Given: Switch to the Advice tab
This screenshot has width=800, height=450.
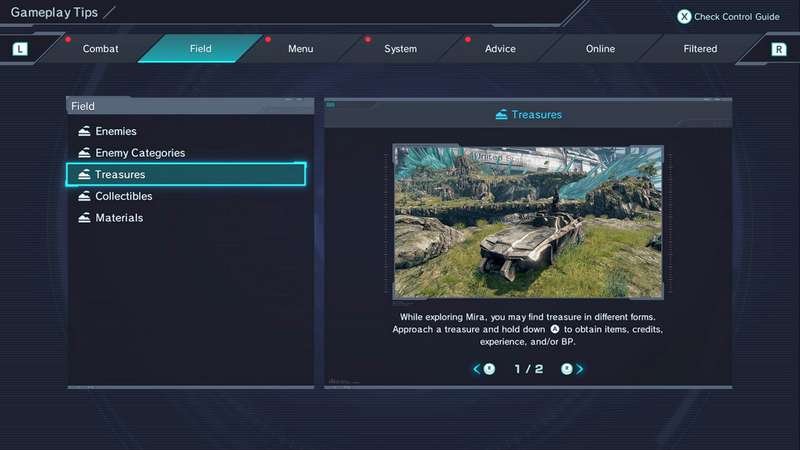Looking at the screenshot, I should [500, 49].
